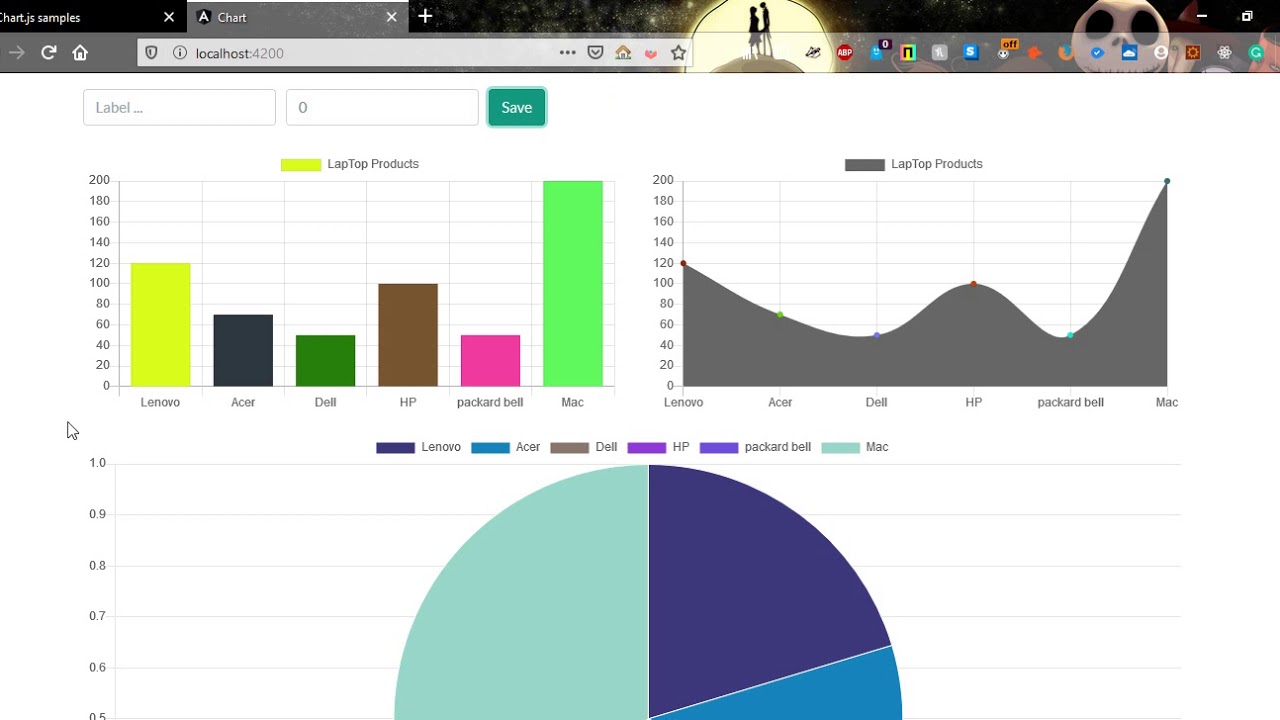Select the brown HP bar
The height and width of the screenshot is (720, 1280).
point(408,335)
